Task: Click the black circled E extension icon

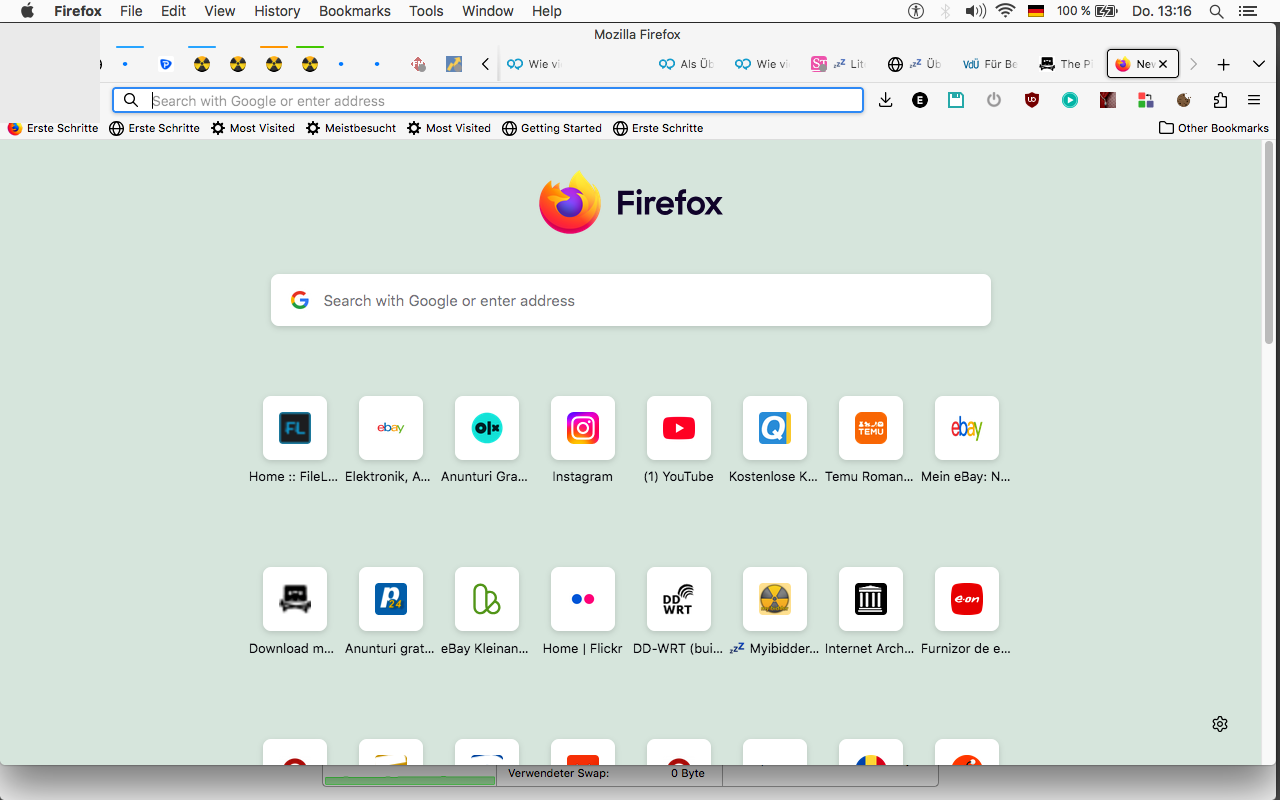Action: tap(920, 100)
